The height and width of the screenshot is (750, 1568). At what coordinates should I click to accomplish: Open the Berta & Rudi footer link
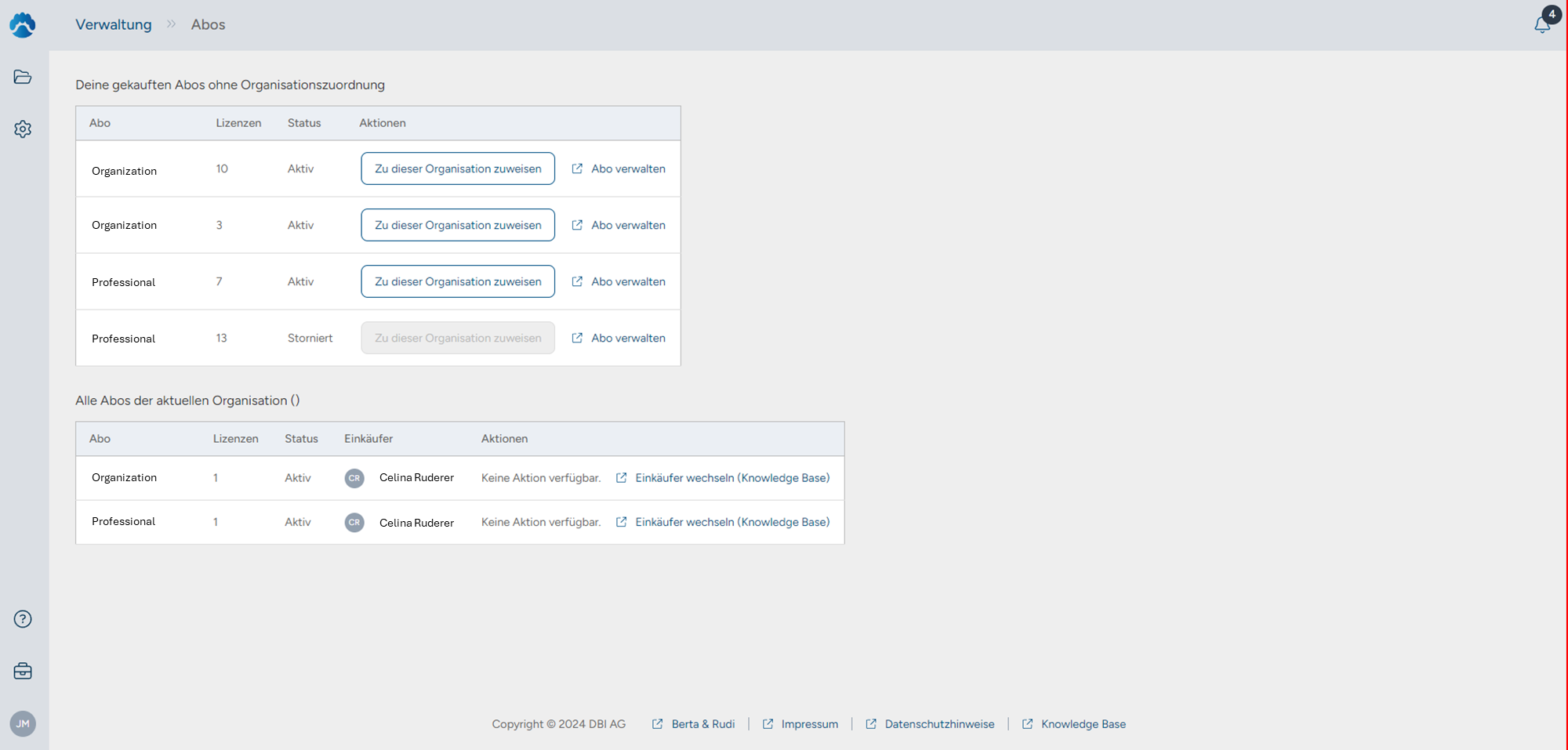pyautogui.click(x=702, y=724)
